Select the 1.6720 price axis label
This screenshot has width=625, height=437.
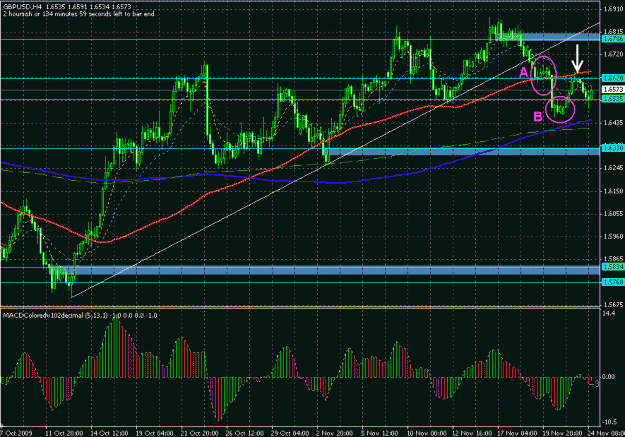613,54
